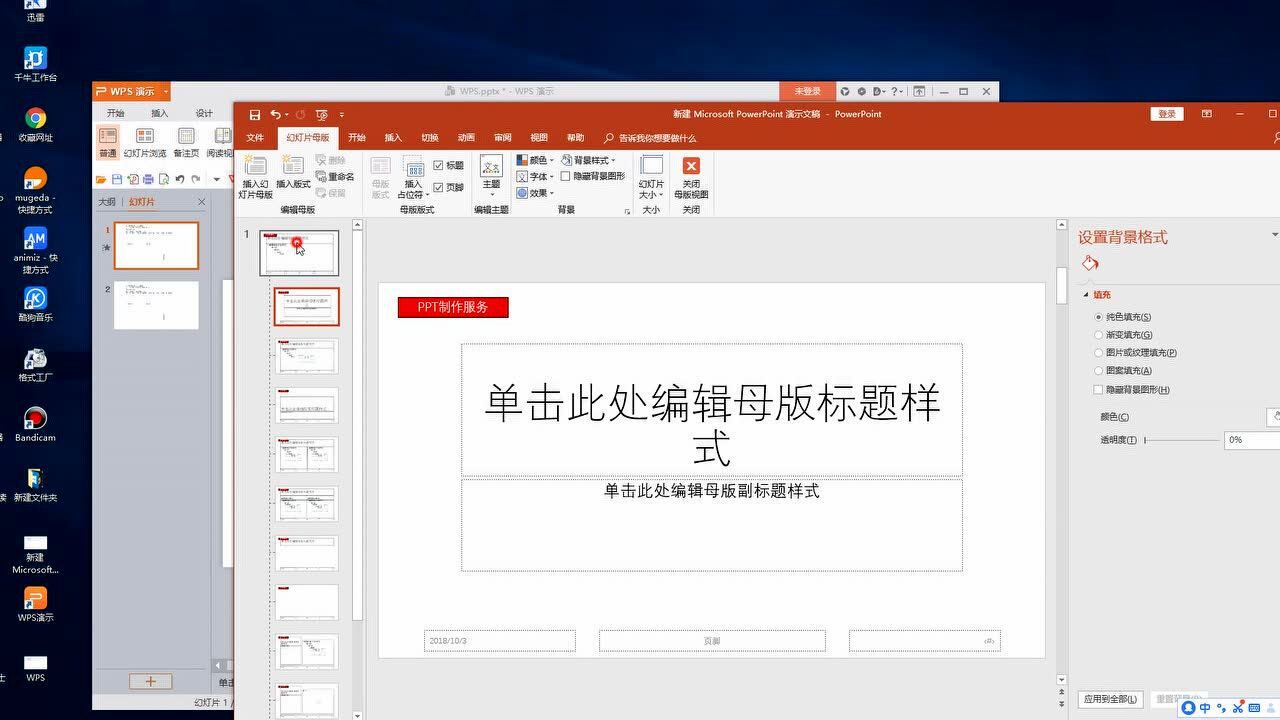Image resolution: width=1280 pixels, height=720 pixels.
Task: Click the 应用到全部 button
Action: click(x=1113, y=699)
